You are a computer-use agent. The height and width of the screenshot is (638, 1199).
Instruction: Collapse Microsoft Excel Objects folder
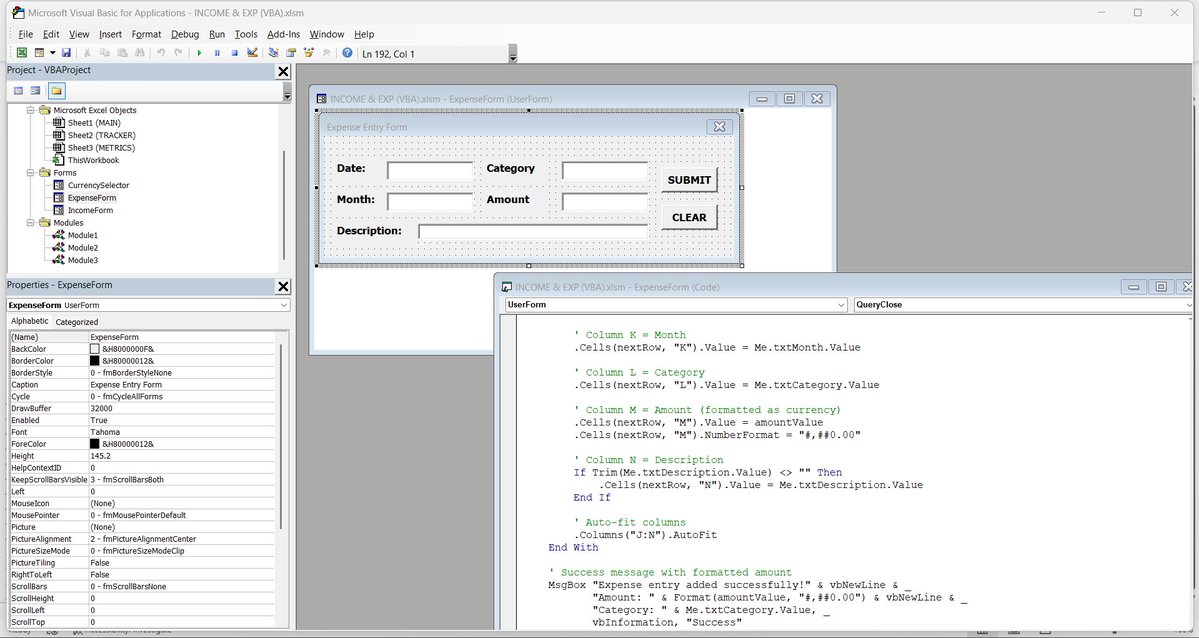pos(31,110)
